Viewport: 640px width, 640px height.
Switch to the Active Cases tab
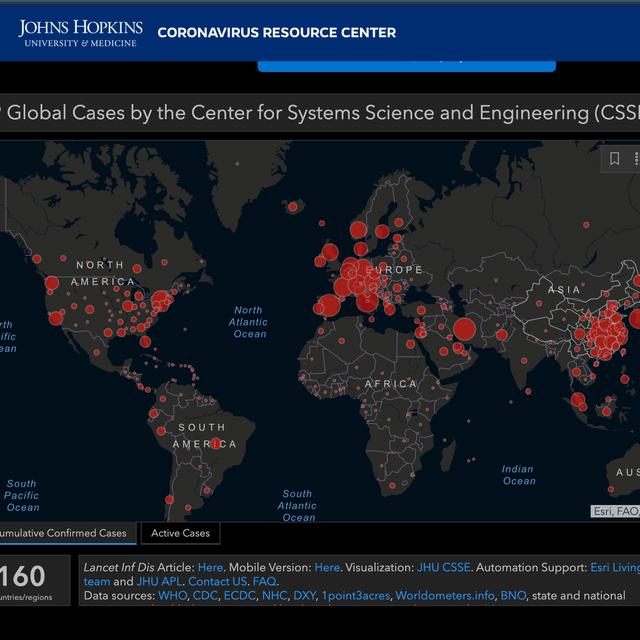click(180, 533)
